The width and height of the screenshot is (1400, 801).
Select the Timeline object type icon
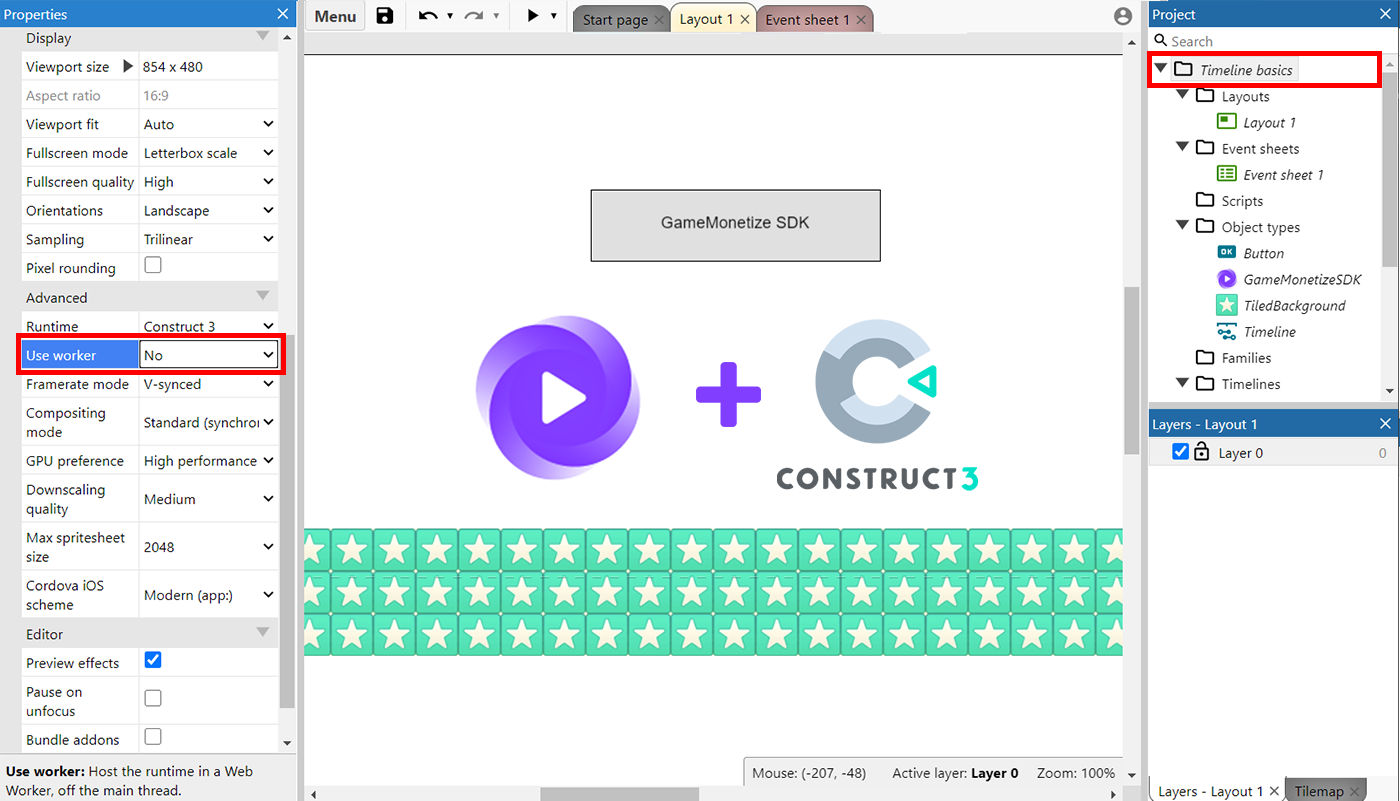1226,331
